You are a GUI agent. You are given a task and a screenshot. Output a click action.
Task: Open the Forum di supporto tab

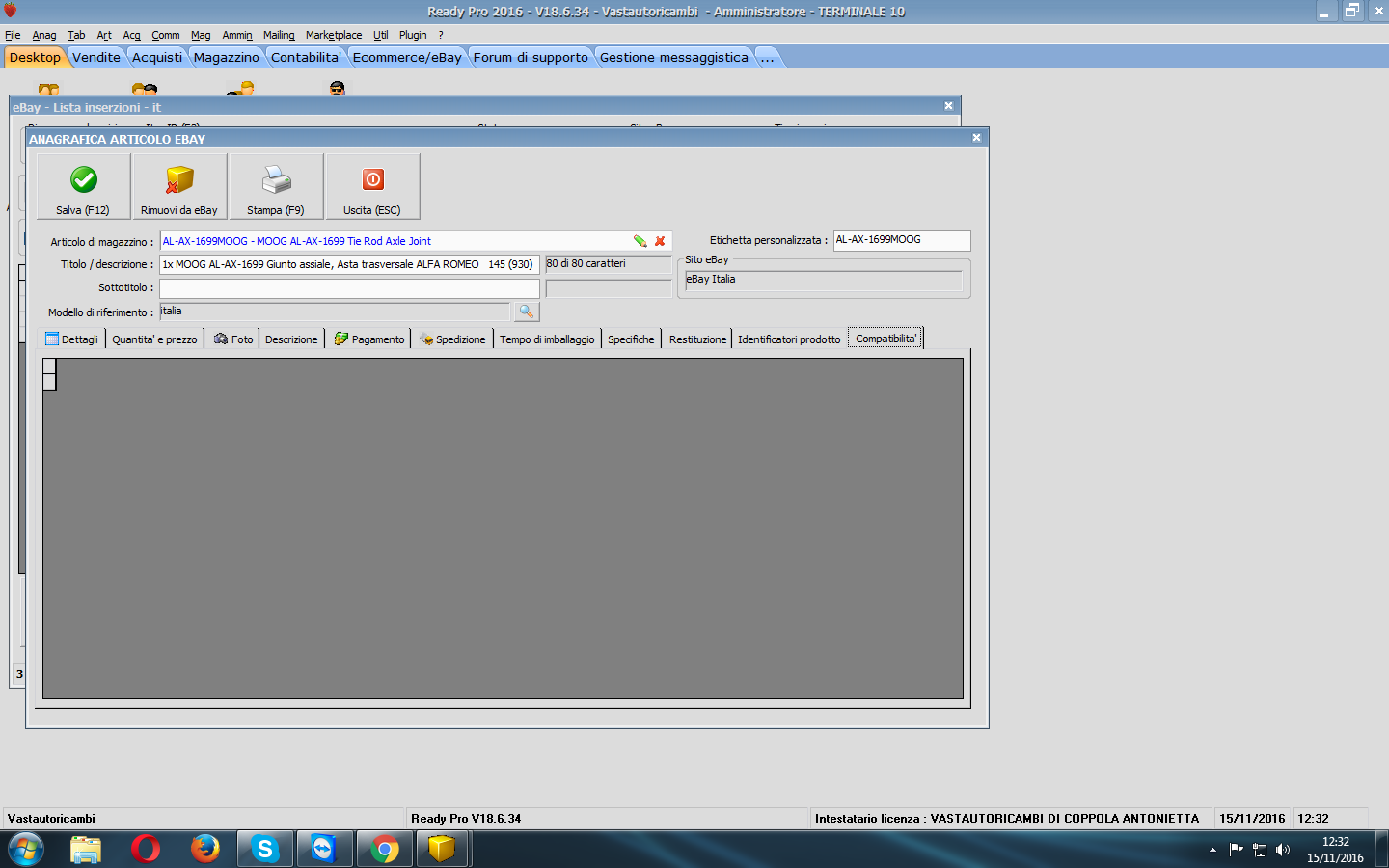click(531, 57)
